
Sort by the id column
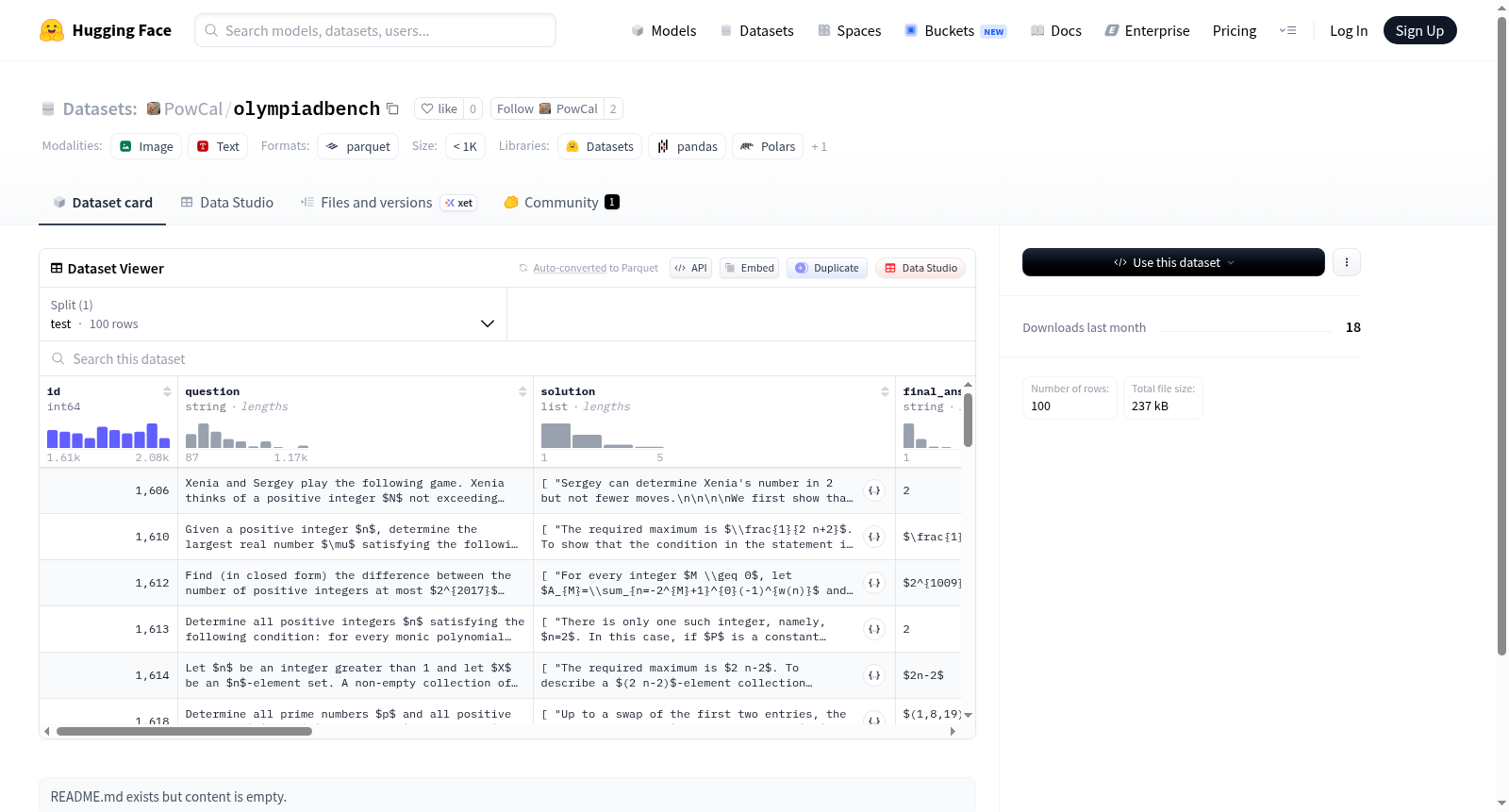coord(167,391)
